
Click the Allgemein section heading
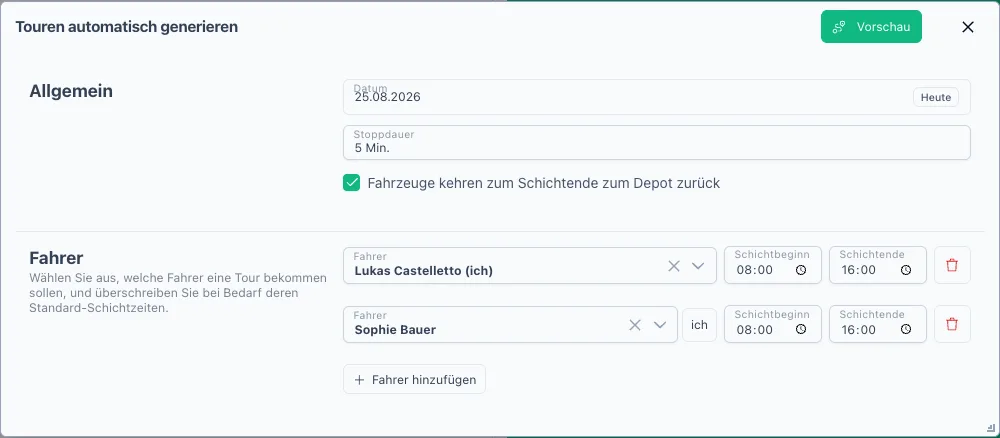pos(71,91)
